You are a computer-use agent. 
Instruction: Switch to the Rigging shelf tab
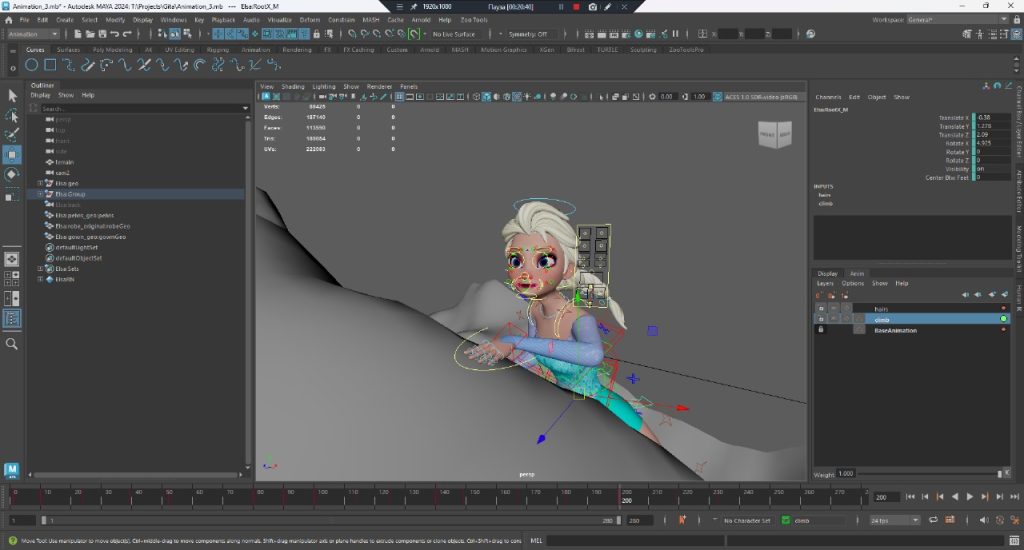pyautogui.click(x=217, y=50)
